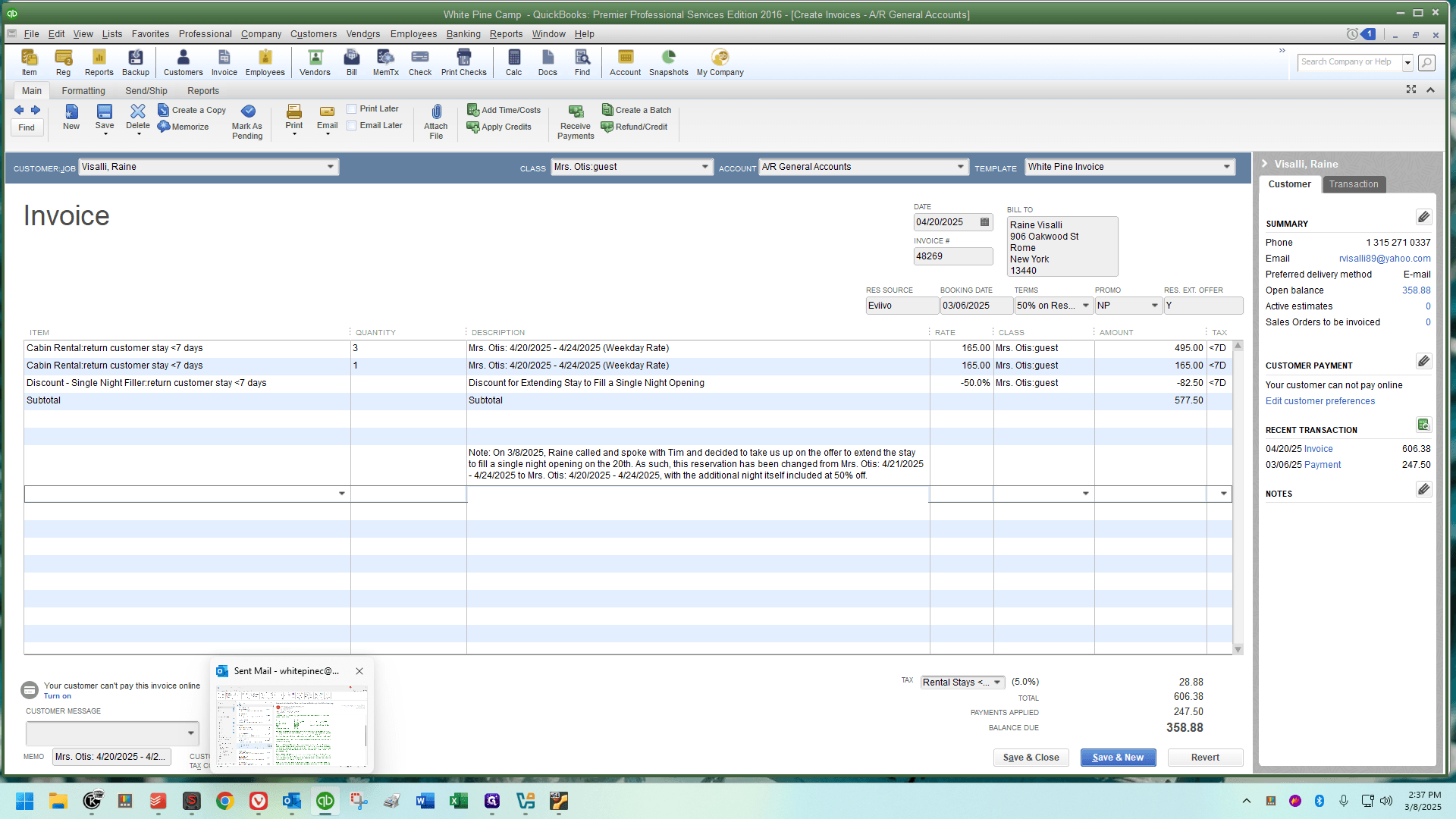This screenshot has width=1456, height=819.
Task: Enable the Email Later checkbox
Action: click(x=352, y=126)
